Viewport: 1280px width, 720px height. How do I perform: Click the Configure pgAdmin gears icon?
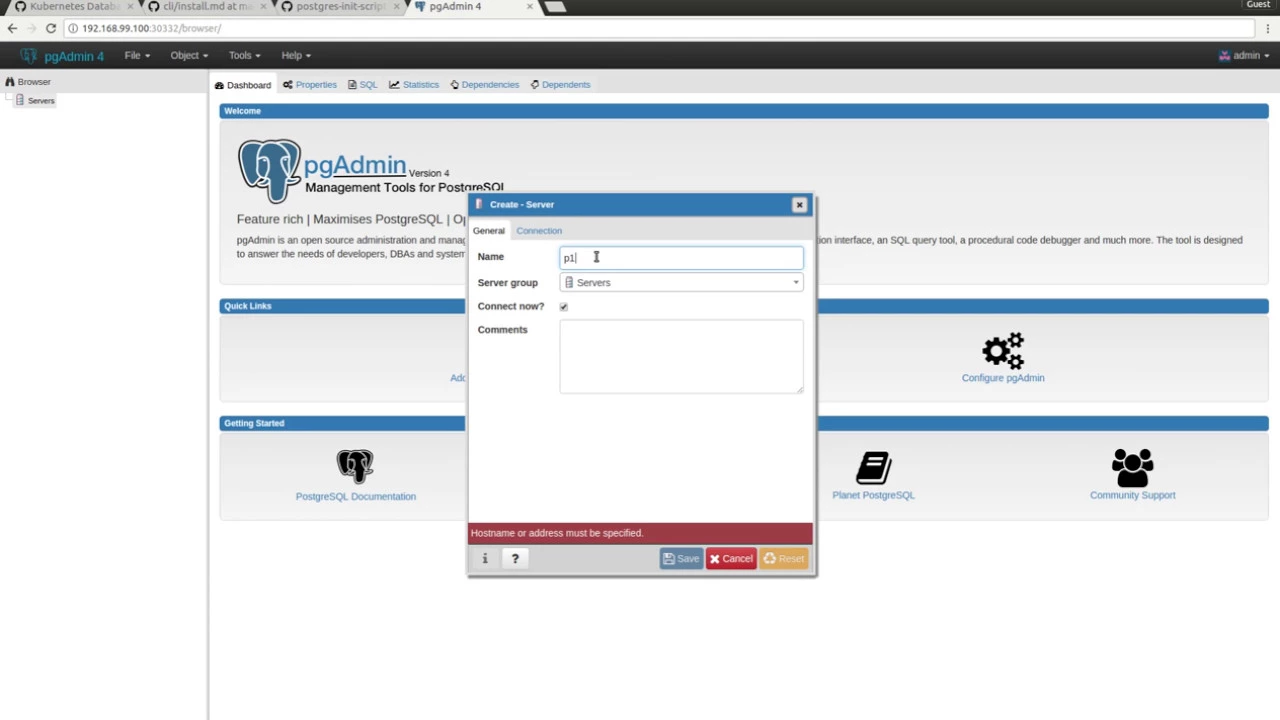[1003, 351]
